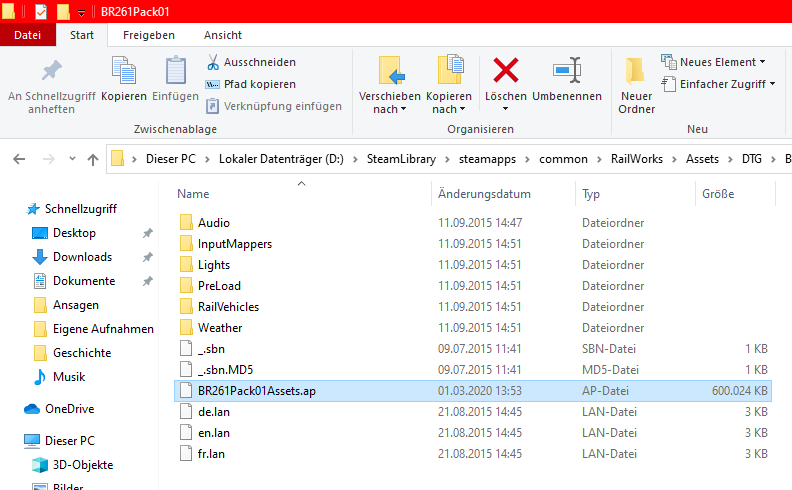Click RailWorks breadcrumb segment

pos(637,159)
